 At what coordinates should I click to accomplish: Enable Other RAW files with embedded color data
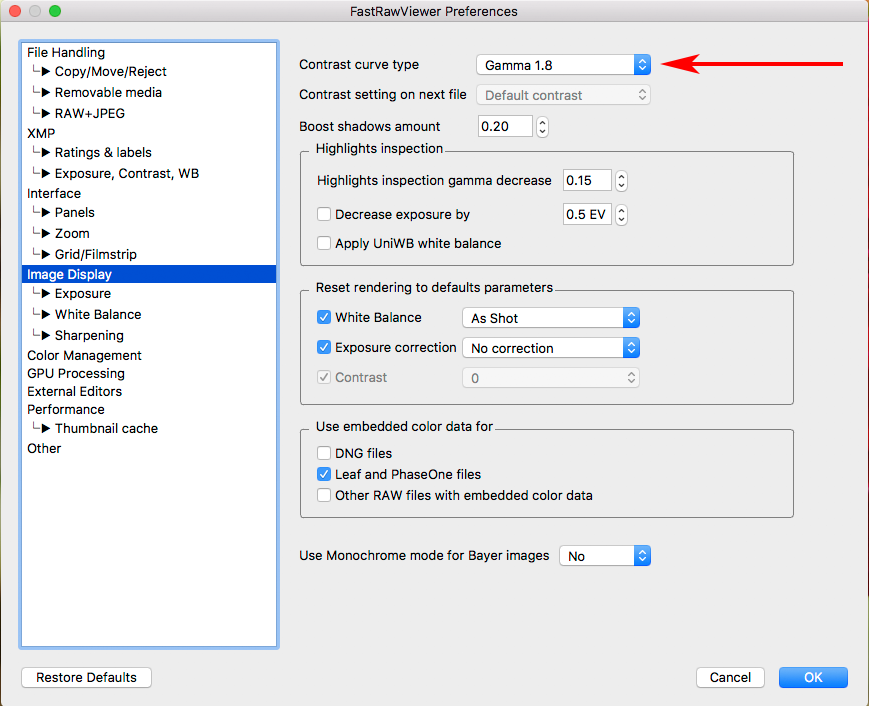[x=324, y=495]
